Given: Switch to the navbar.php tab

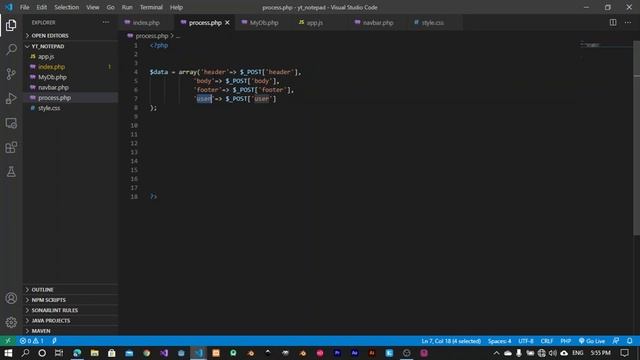Looking at the screenshot, I should click(x=378, y=22).
